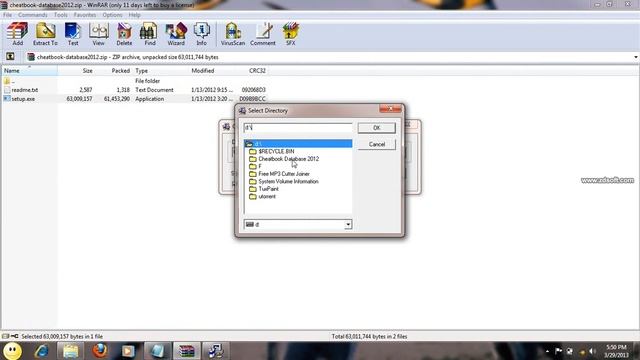Start VirusScan from toolbar

click(233, 34)
